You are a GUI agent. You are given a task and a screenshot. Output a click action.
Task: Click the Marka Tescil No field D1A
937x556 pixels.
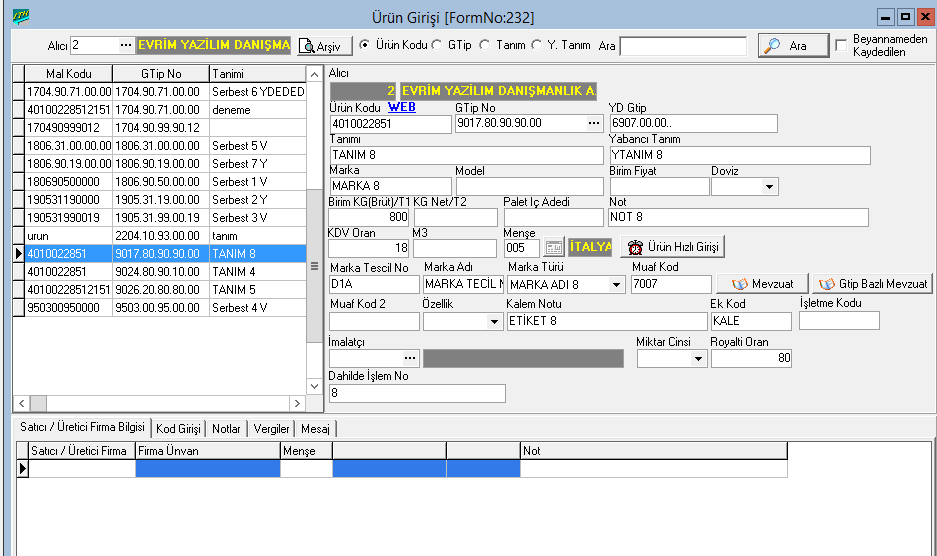tap(374, 284)
